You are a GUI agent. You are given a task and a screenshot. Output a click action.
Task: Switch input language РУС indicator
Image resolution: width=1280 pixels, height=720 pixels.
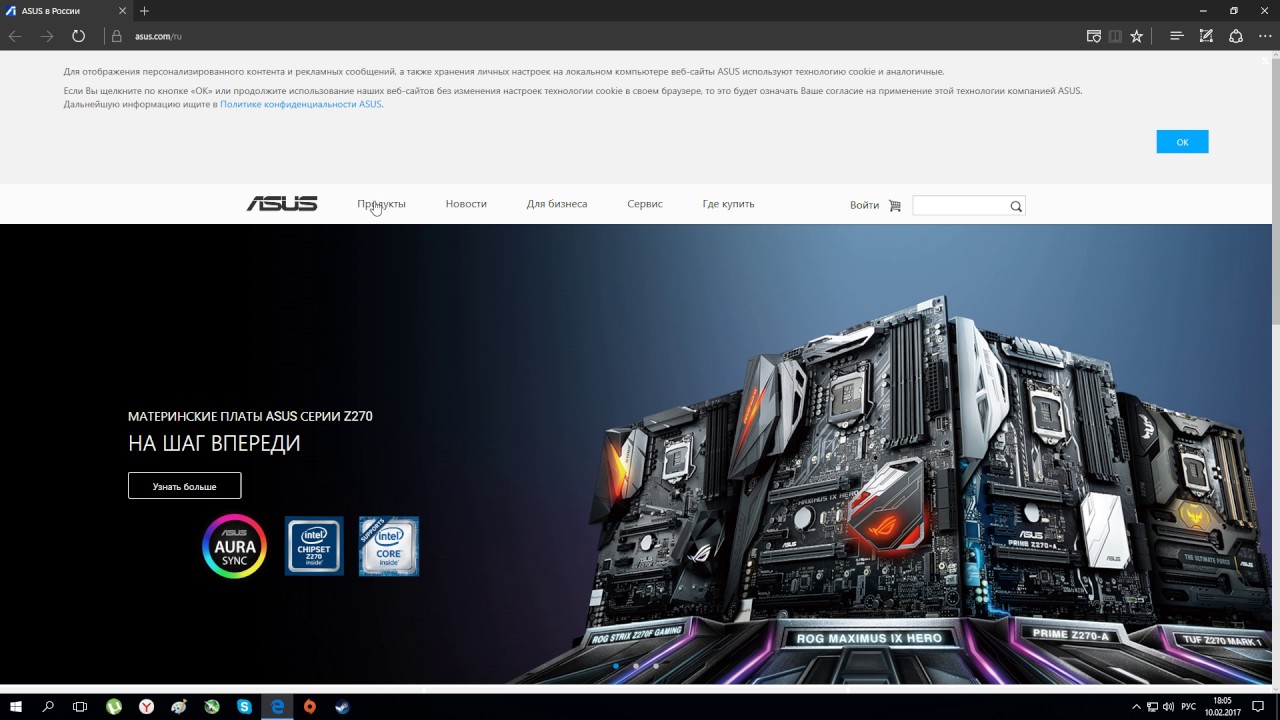tap(1189, 707)
